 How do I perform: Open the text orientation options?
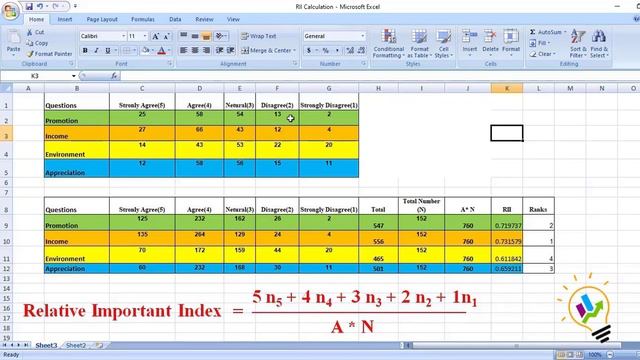[x=220, y=36]
